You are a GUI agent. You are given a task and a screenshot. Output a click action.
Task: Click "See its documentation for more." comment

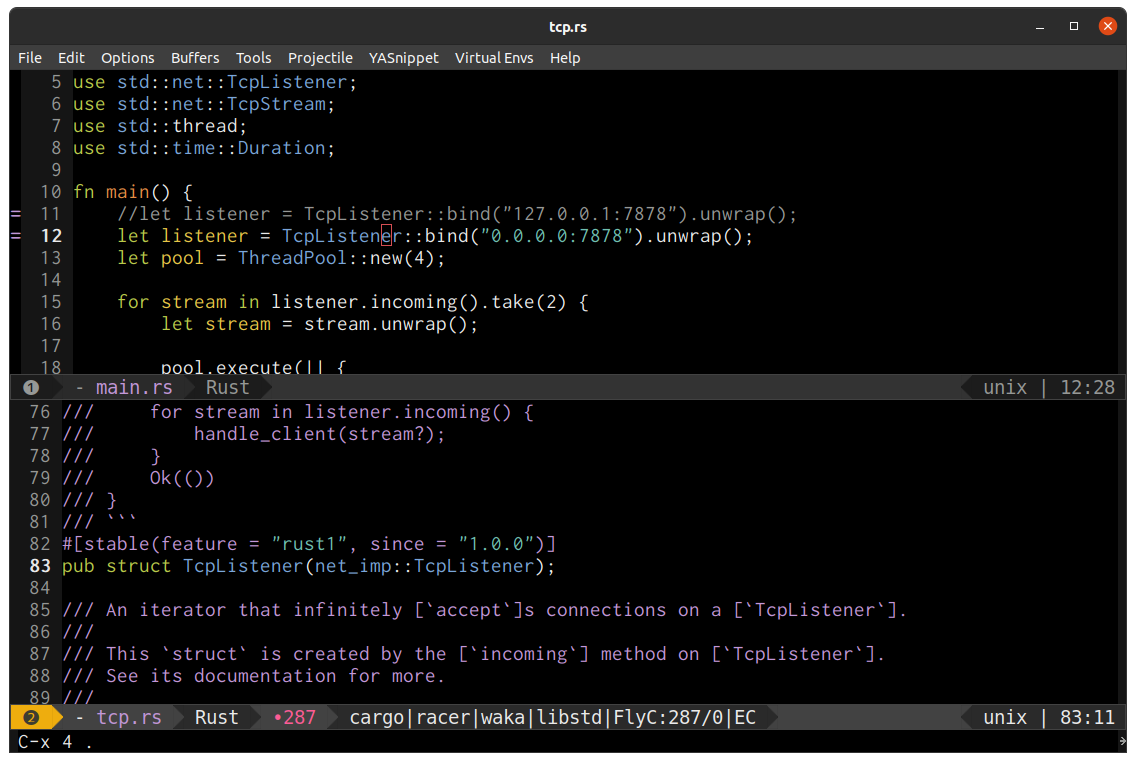pyautogui.click(x=275, y=677)
